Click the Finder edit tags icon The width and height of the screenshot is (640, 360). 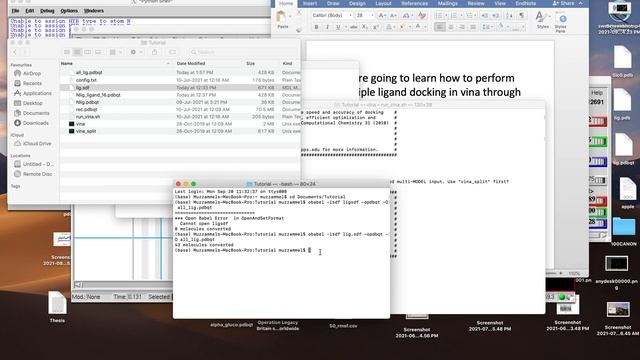[x=172, y=52]
